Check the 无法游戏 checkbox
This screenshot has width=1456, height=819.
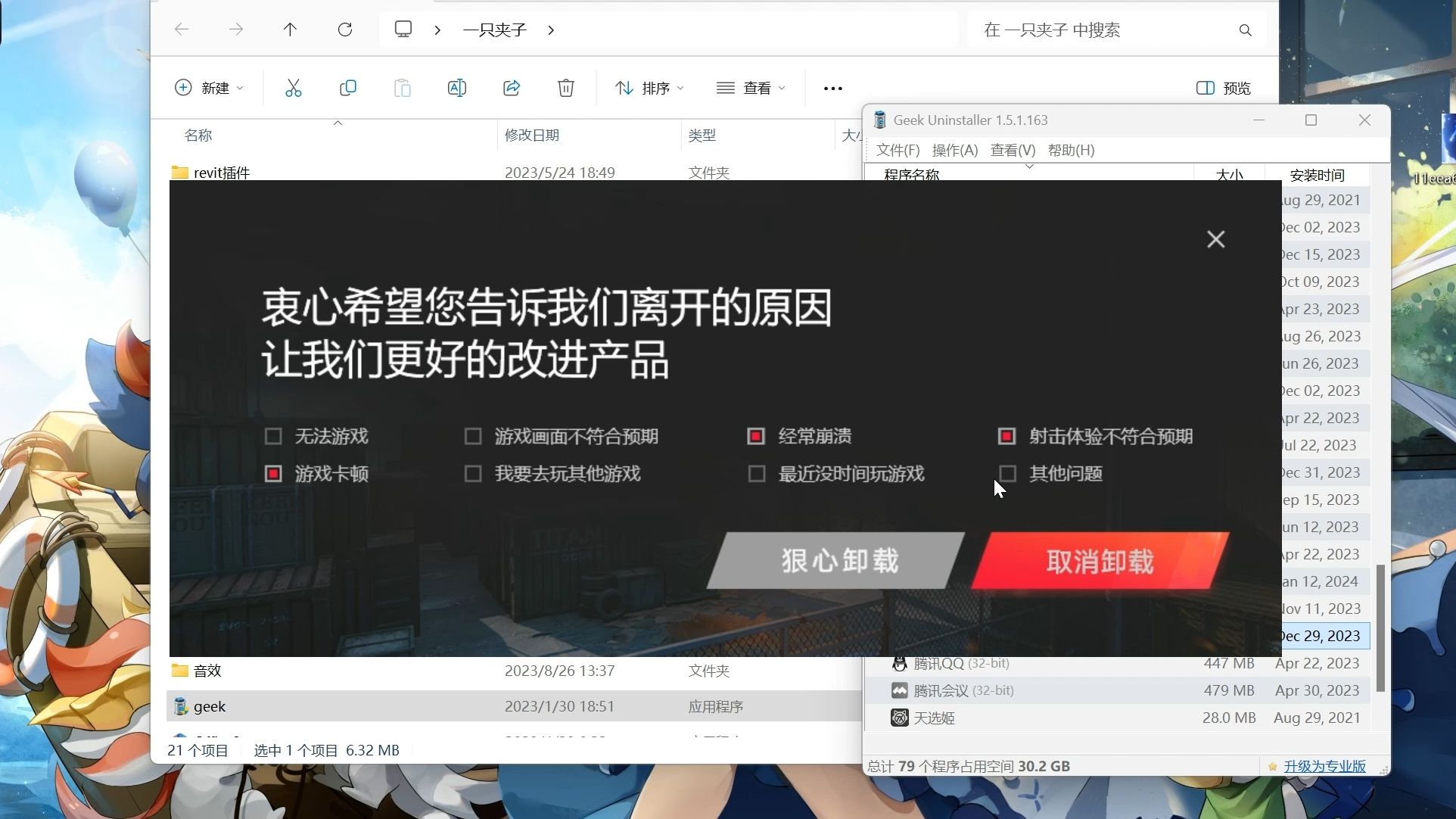point(273,436)
